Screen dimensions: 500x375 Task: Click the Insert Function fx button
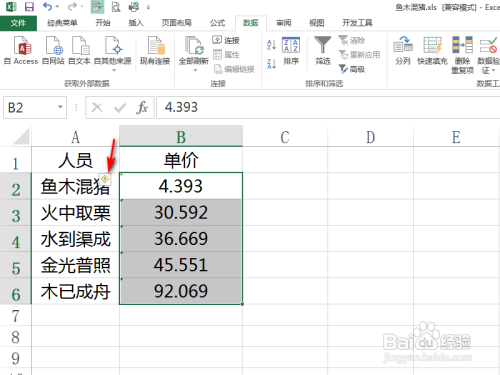(x=142, y=107)
